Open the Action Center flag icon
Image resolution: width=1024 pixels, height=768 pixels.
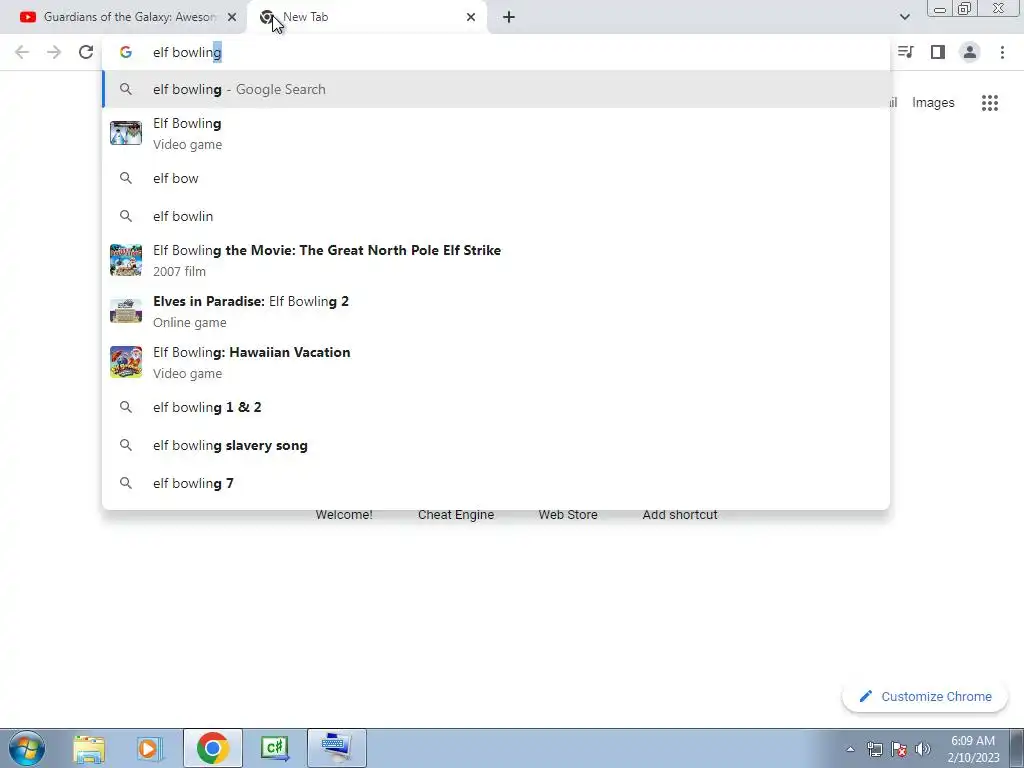(899, 749)
